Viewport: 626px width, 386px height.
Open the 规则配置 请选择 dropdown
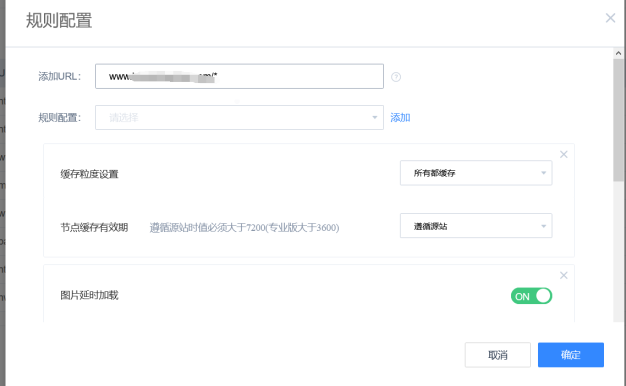pyautogui.click(x=239, y=117)
